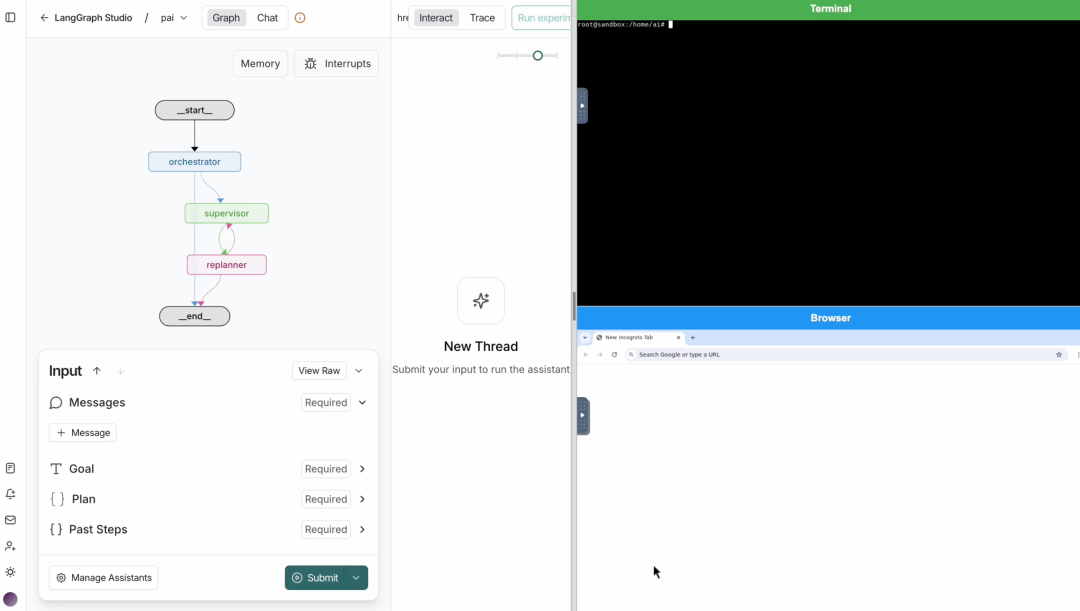Open the sidebar notes icon at the top left
The width and height of the screenshot is (1080, 611).
10,17
